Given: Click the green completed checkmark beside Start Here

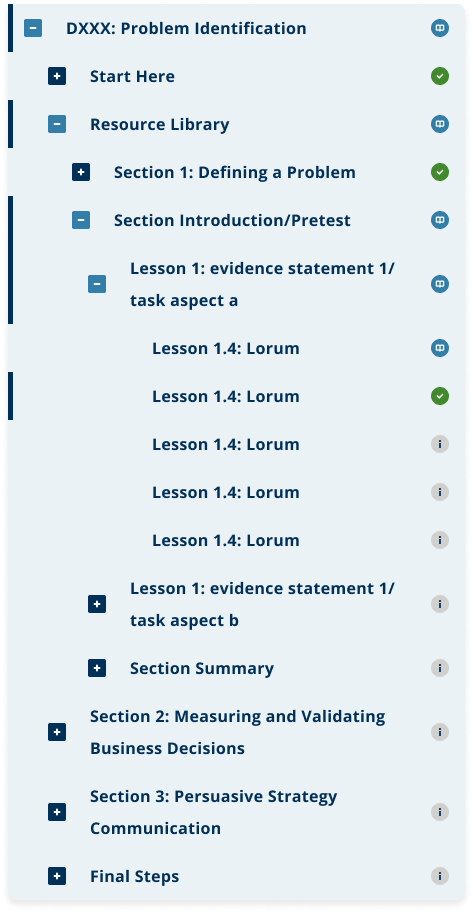Looking at the screenshot, I should point(440,76).
